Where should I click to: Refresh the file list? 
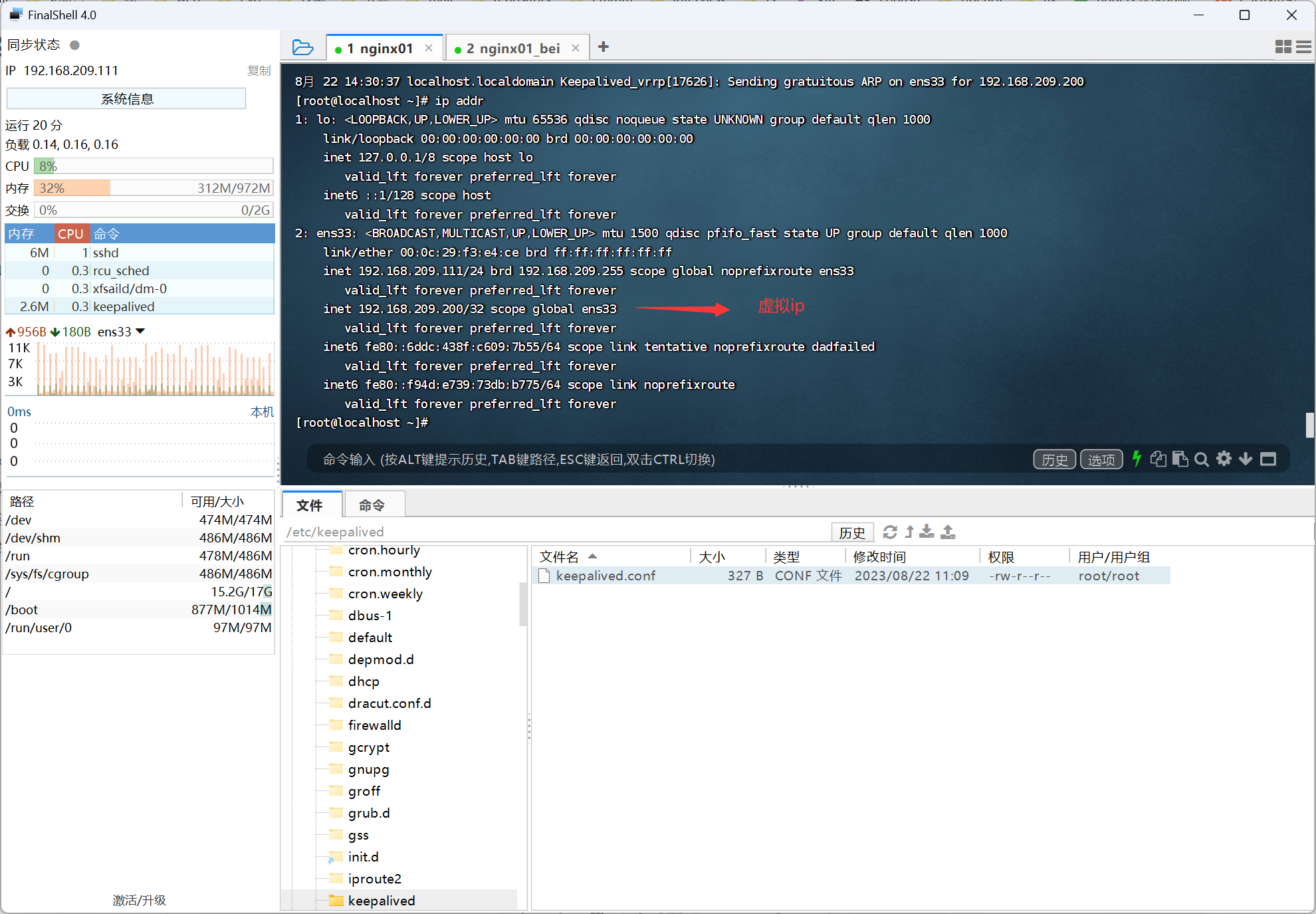pos(890,532)
